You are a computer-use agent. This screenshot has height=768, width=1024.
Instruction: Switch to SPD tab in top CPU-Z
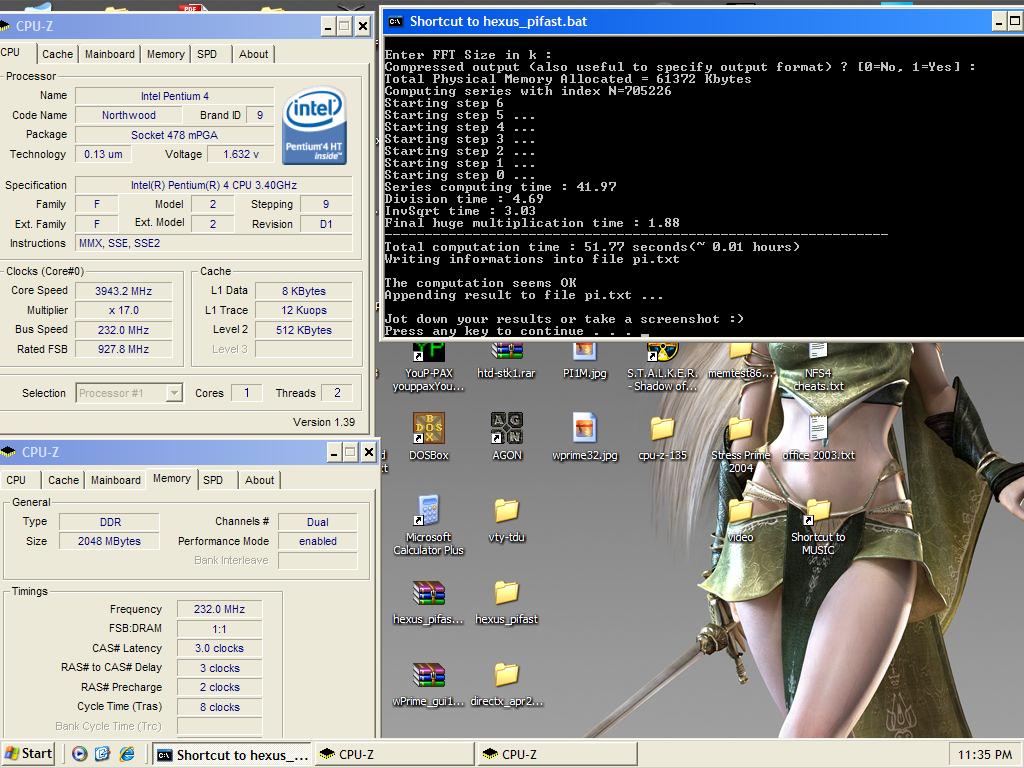tap(207, 54)
